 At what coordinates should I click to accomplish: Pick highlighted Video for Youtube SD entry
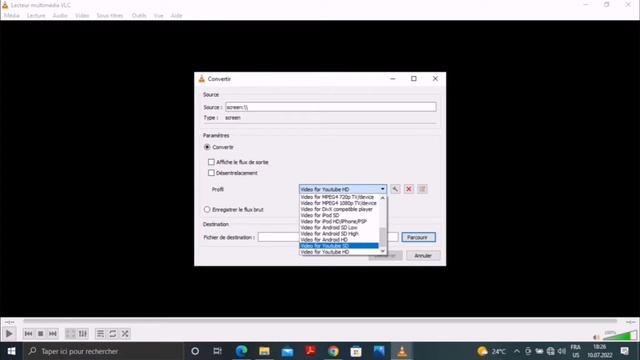(x=339, y=246)
